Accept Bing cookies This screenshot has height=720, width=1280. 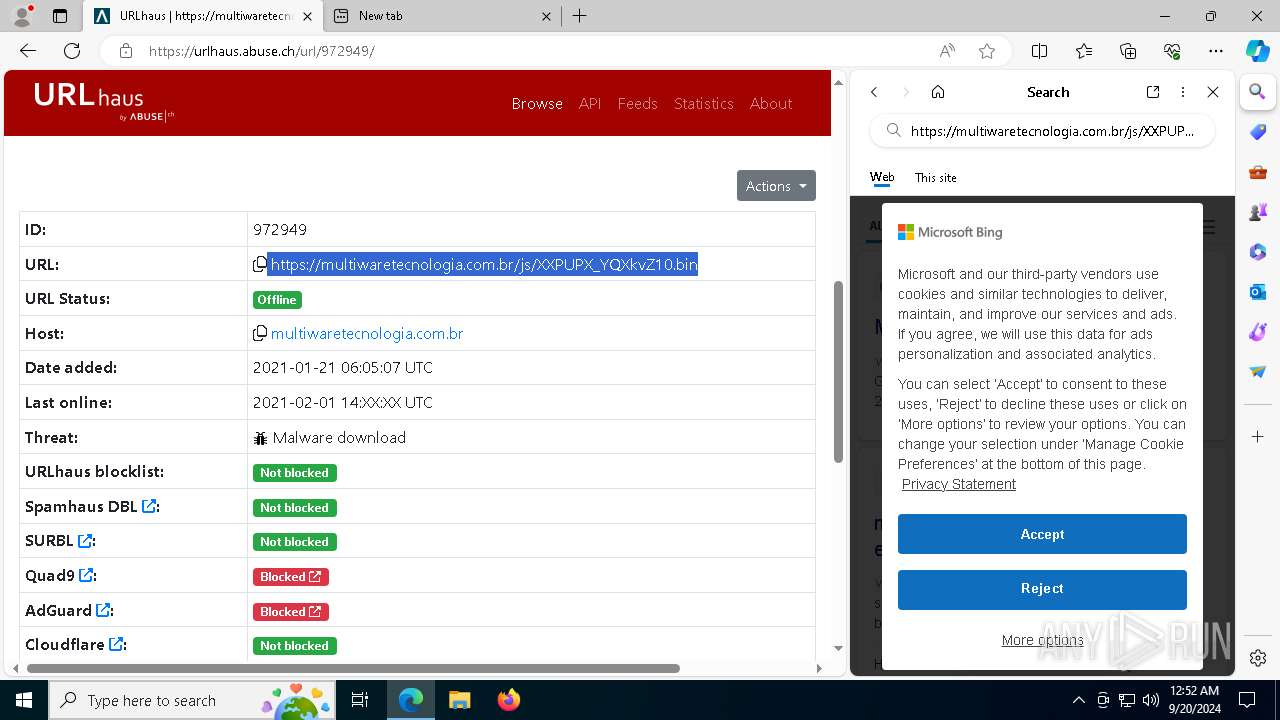(x=1042, y=534)
